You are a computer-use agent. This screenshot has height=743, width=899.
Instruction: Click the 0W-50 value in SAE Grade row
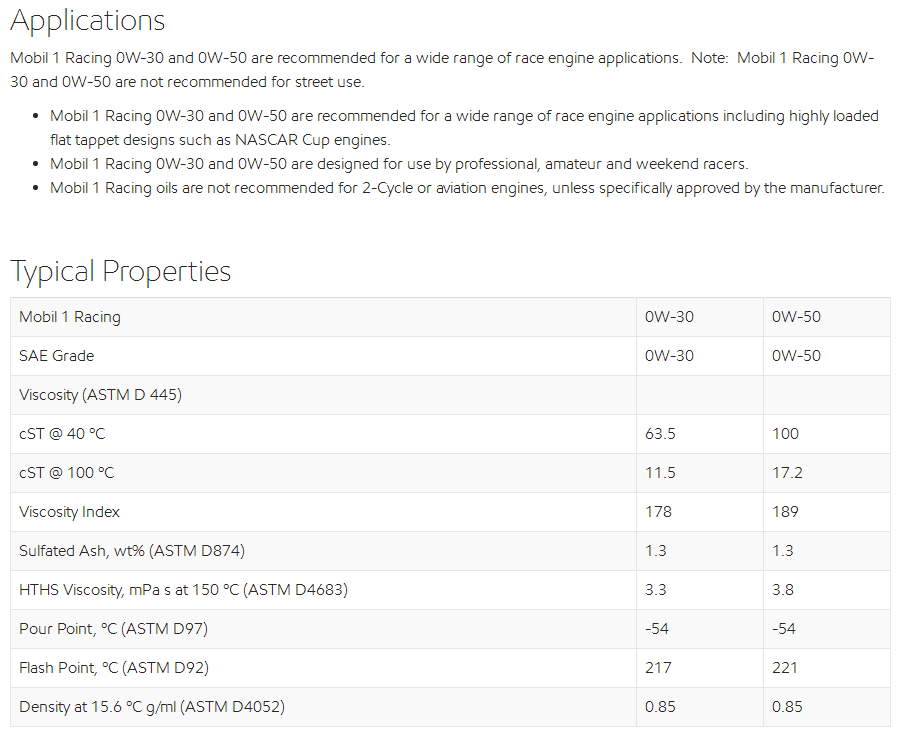[796, 356]
